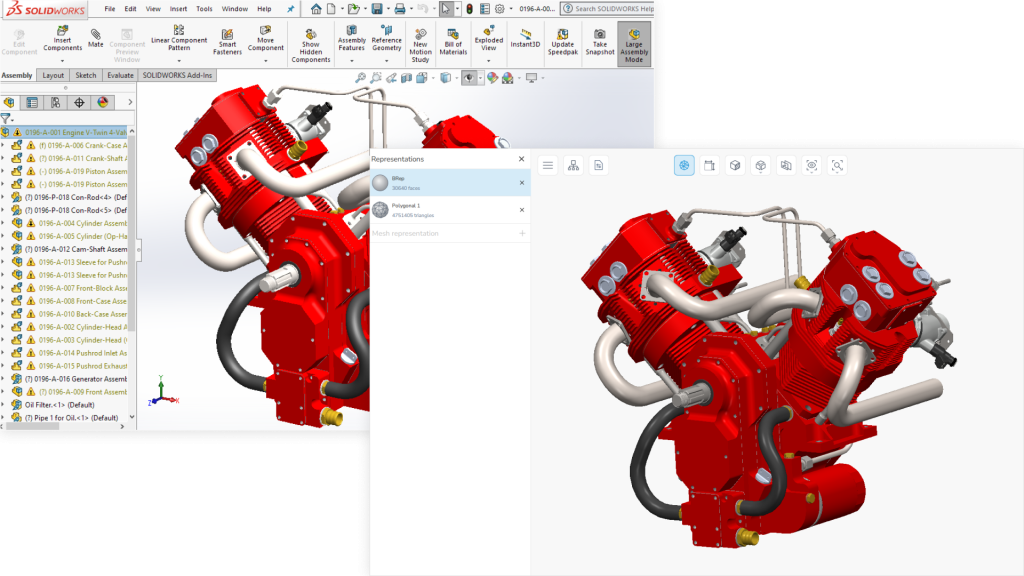The width and height of the screenshot is (1024, 576).
Task: Click the zoom search icon in viewer toolbar
Action: [x=837, y=165]
